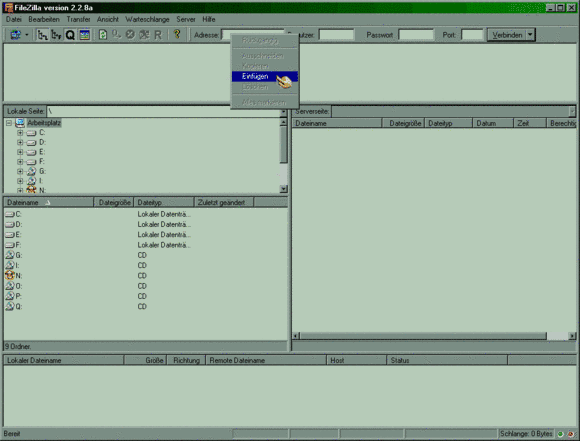Image resolution: width=580 pixels, height=441 pixels.
Task: Focus the Port input field
Action: click(x=472, y=35)
